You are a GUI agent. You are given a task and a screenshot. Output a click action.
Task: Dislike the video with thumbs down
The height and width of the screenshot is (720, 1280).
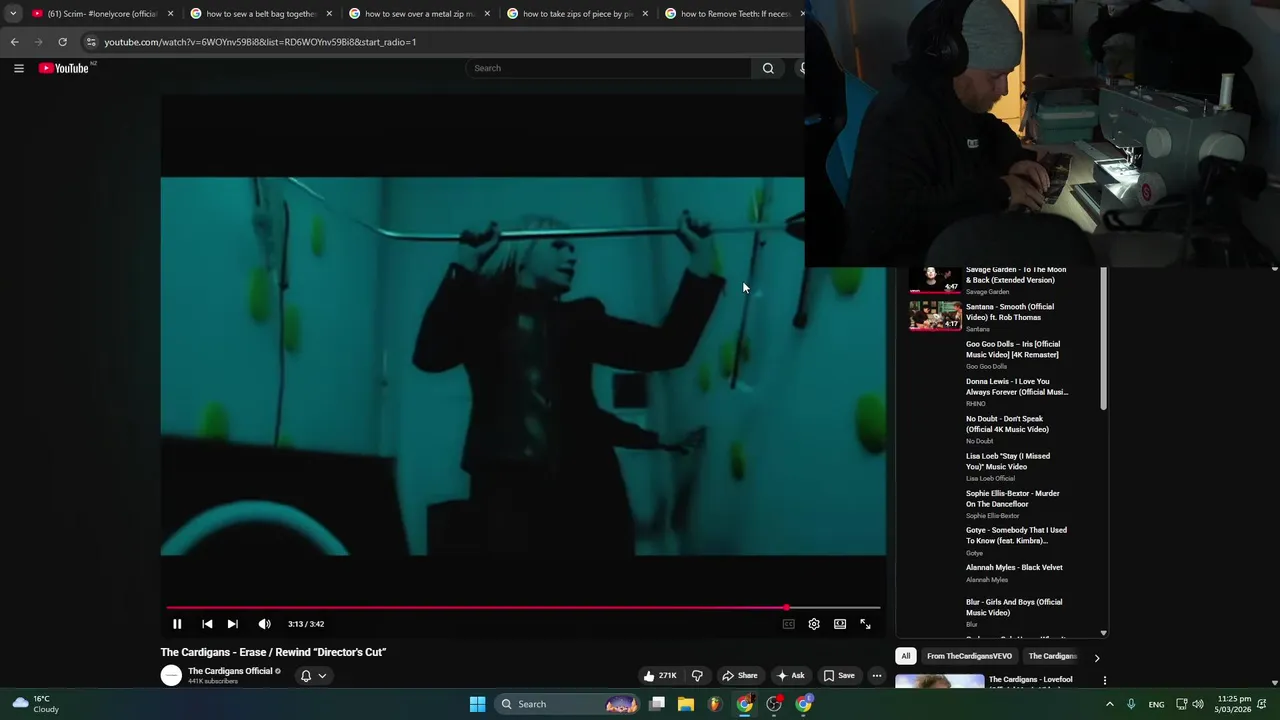coord(697,675)
